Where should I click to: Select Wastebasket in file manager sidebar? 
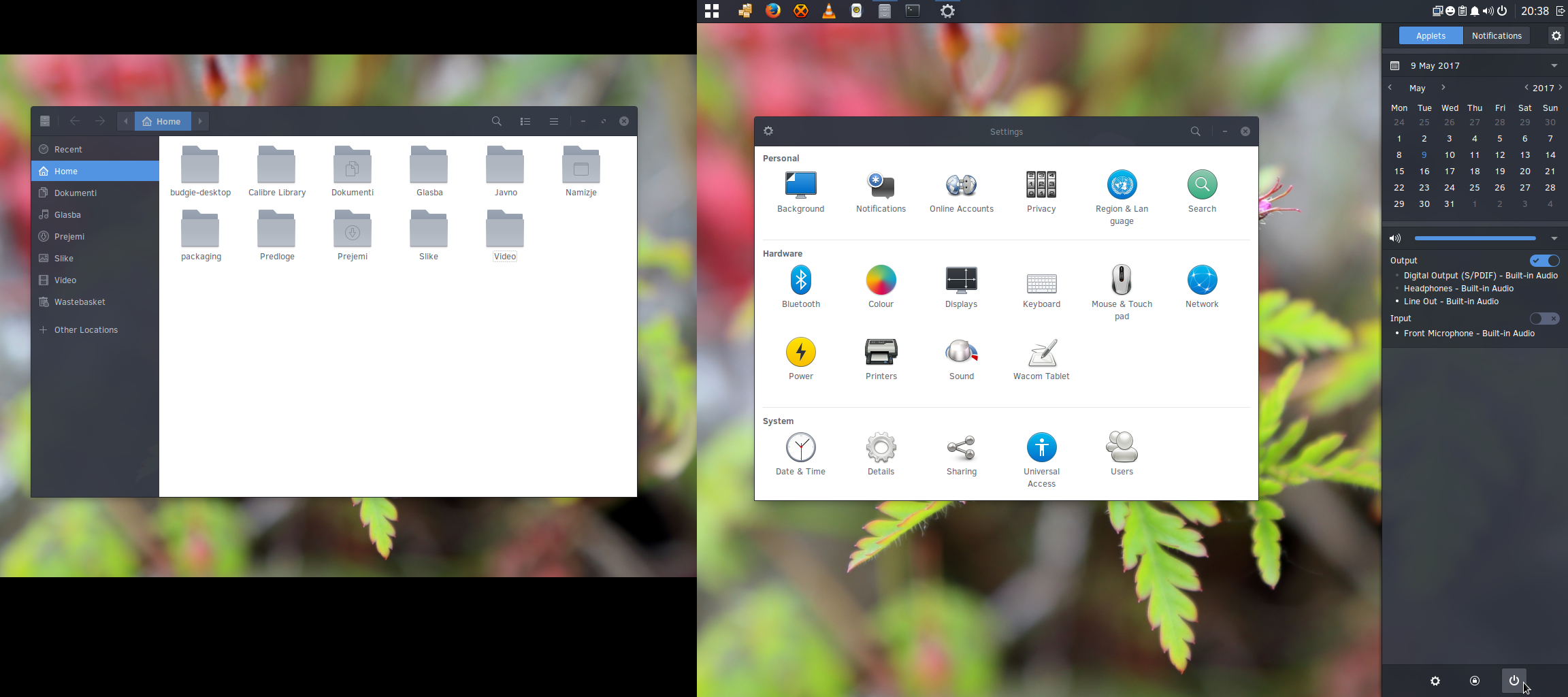click(x=95, y=302)
